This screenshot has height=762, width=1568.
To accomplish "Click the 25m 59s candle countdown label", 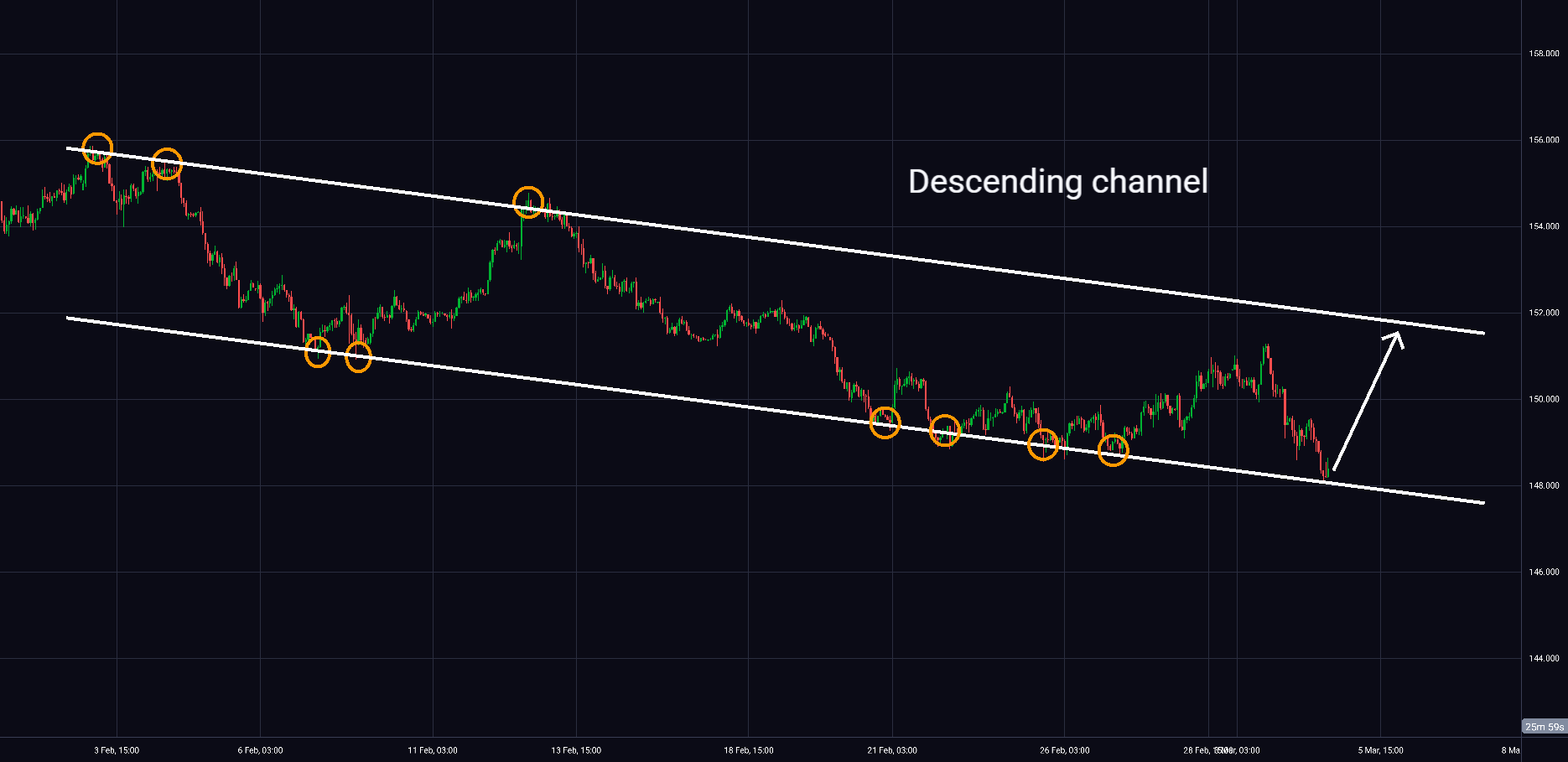I will pyautogui.click(x=1545, y=727).
